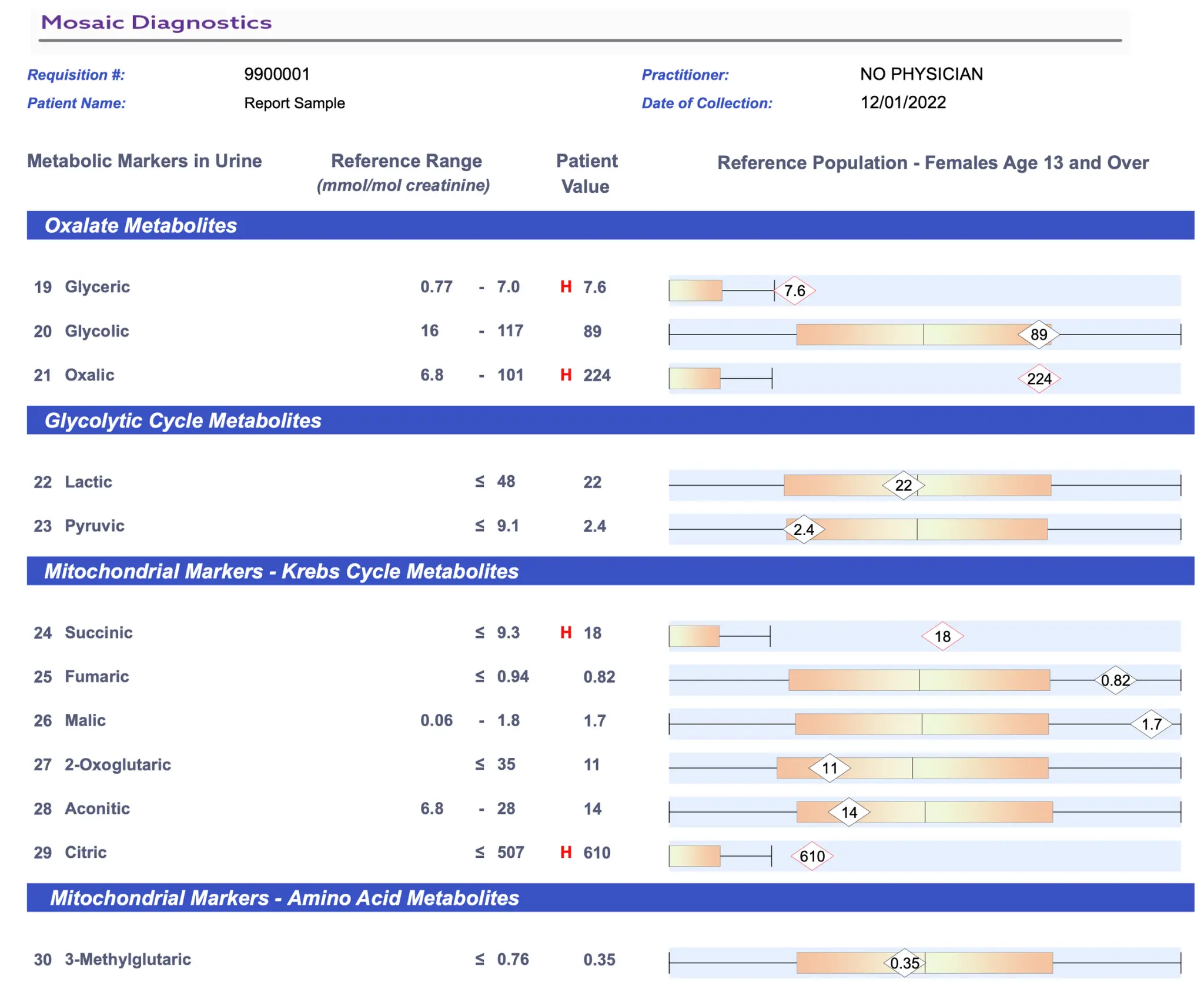This screenshot has width=1204, height=989.
Task: Click the red H flag beside Citric value
Action: 566,853
